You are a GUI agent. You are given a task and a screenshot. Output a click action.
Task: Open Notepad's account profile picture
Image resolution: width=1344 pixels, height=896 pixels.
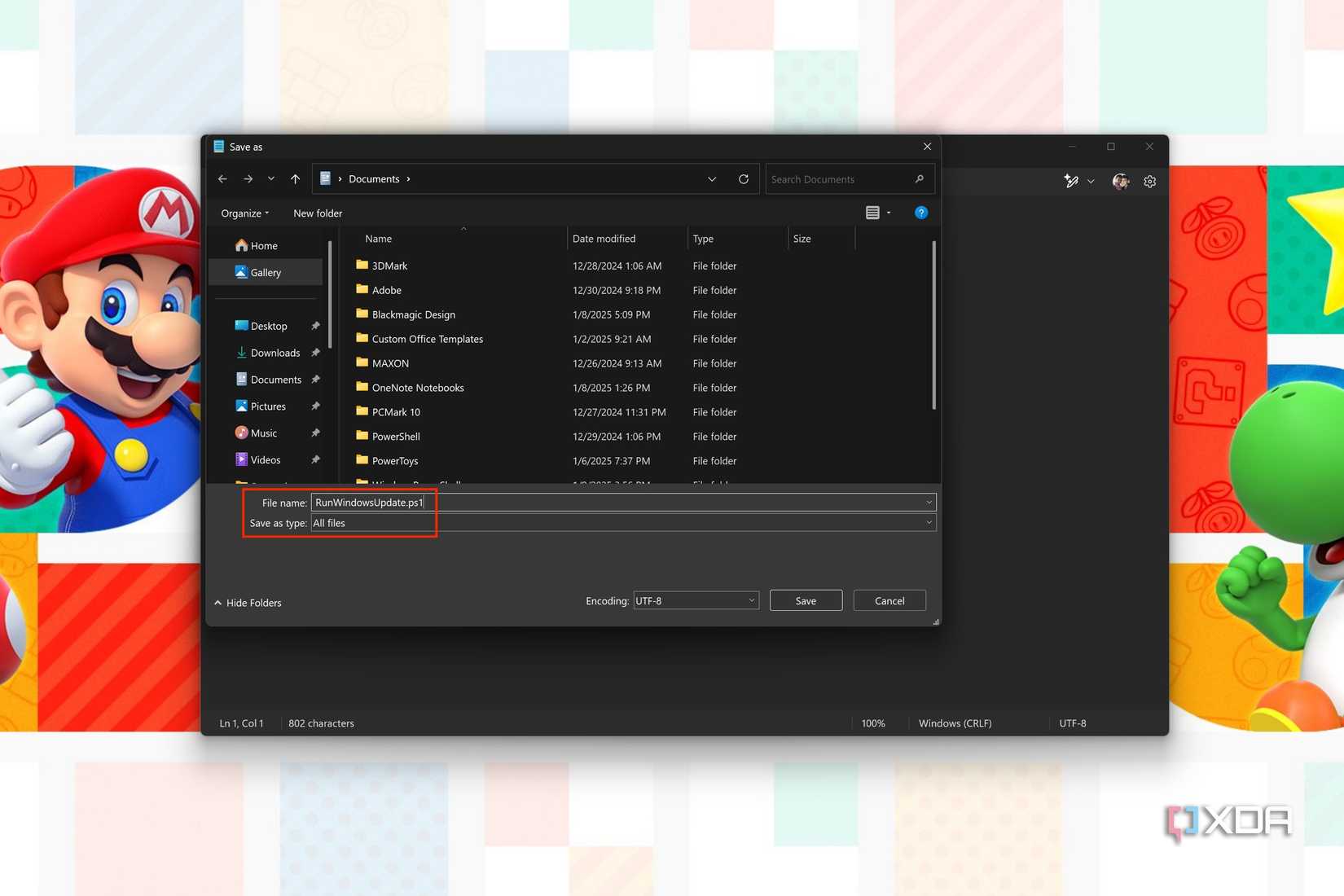[1121, 182]
